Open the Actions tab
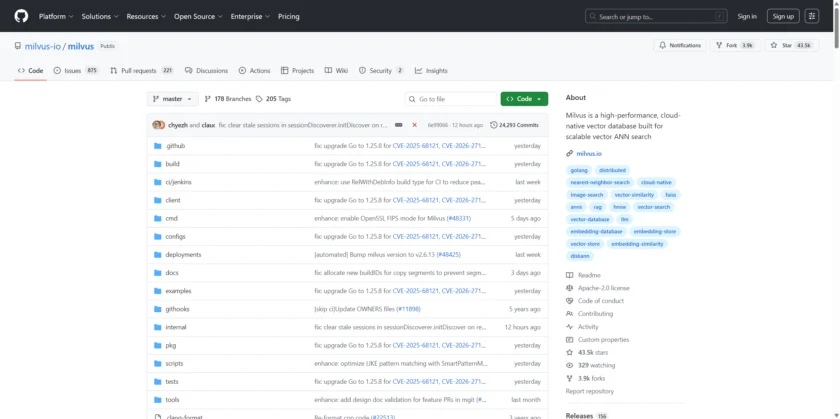Image resolution: width=840 pixels, height=419 pixels. pyautogui.click(x=254, y=71)
